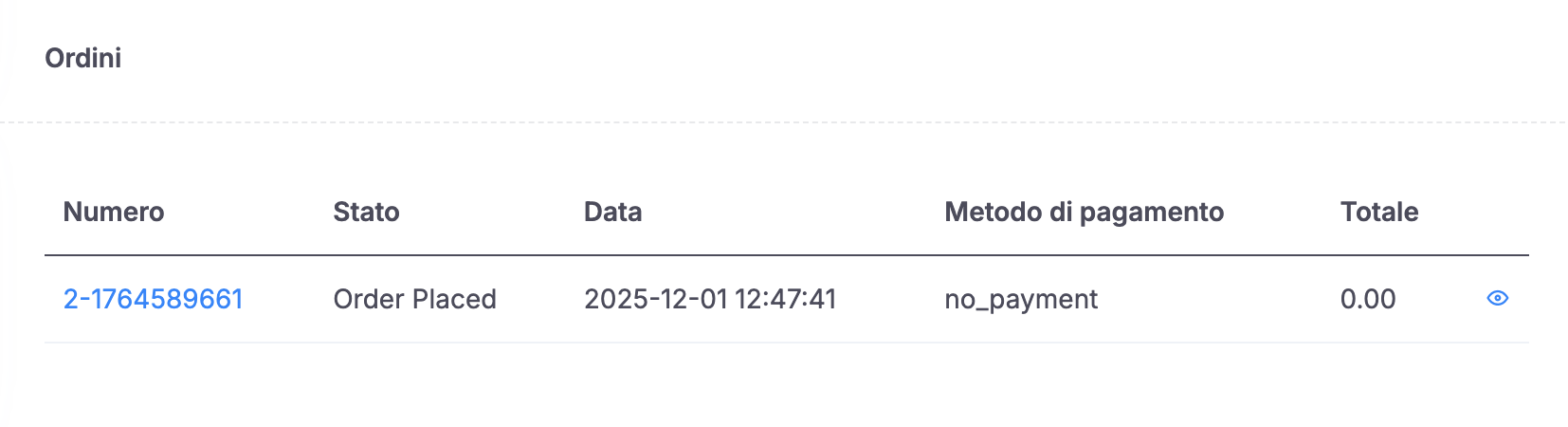Screen dimensions: 1568x427
Task: Click the Totale column header
Action: point(1379,212)
